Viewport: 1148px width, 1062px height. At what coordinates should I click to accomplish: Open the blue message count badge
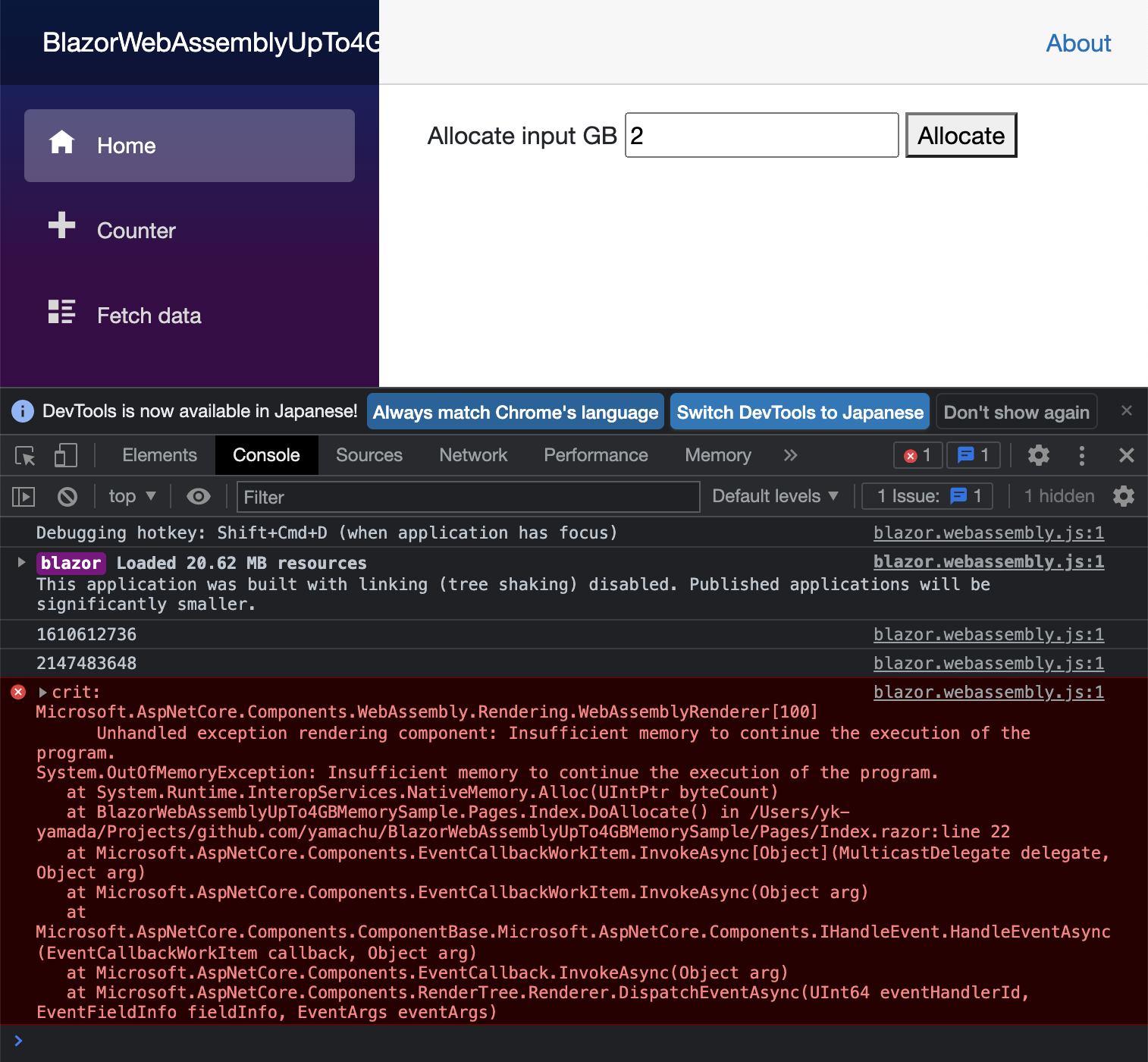974,455
